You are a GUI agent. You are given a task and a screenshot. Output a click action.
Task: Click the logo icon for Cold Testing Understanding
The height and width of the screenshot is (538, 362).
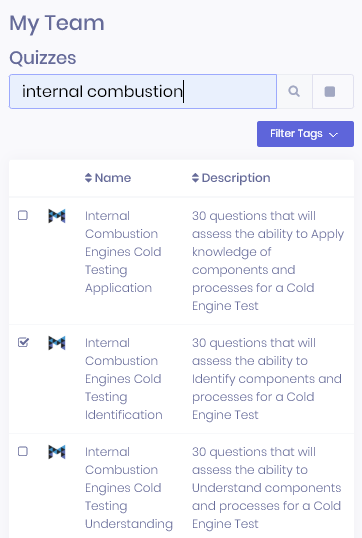(x=57, y=452)
